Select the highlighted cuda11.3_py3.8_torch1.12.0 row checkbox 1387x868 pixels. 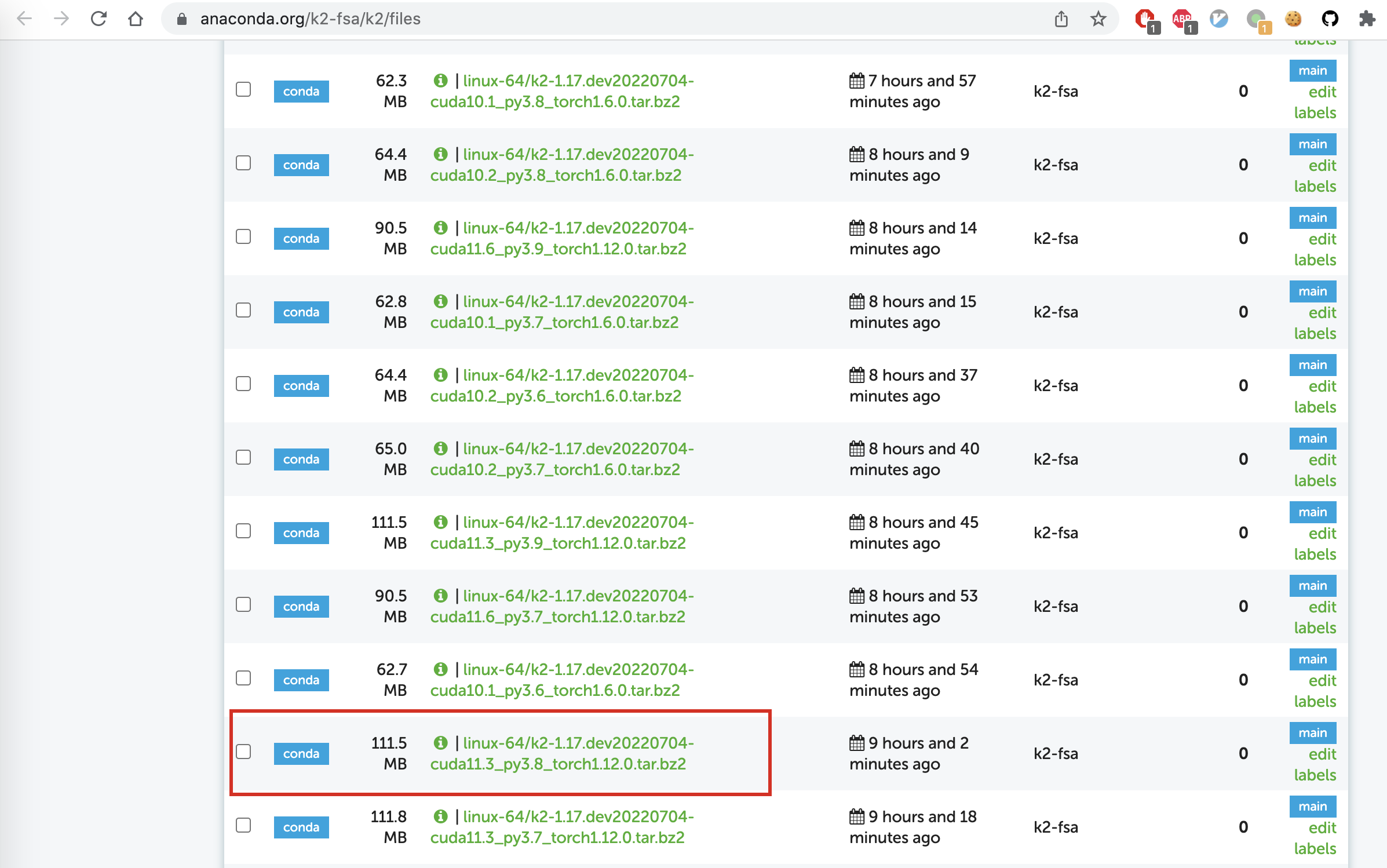click(243, 752)
